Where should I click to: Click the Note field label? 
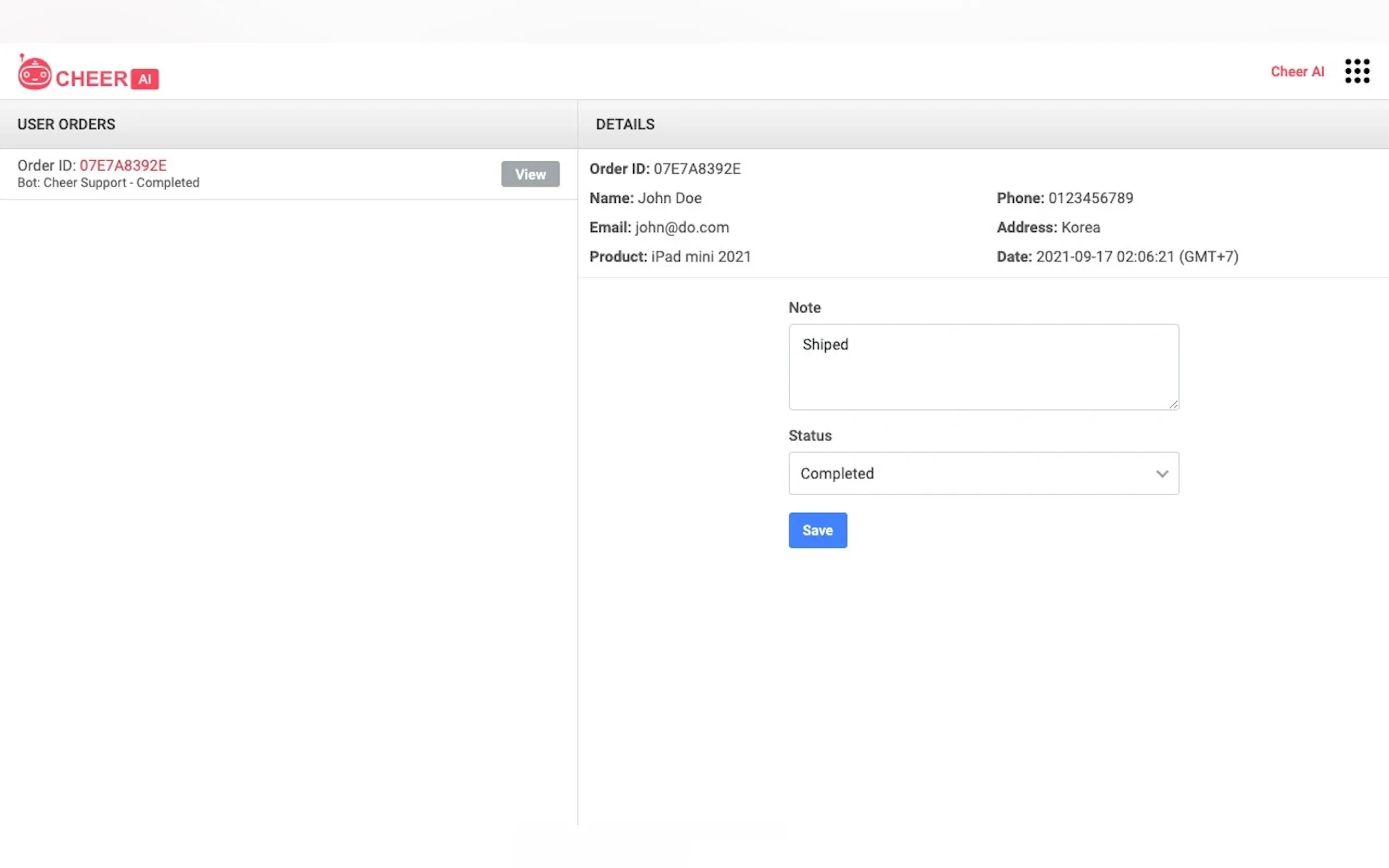pos(804,308)
